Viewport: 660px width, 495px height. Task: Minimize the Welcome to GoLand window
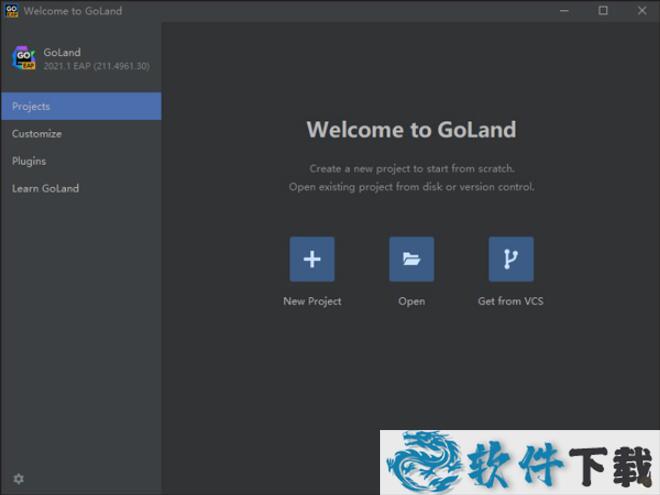point(567,11)
